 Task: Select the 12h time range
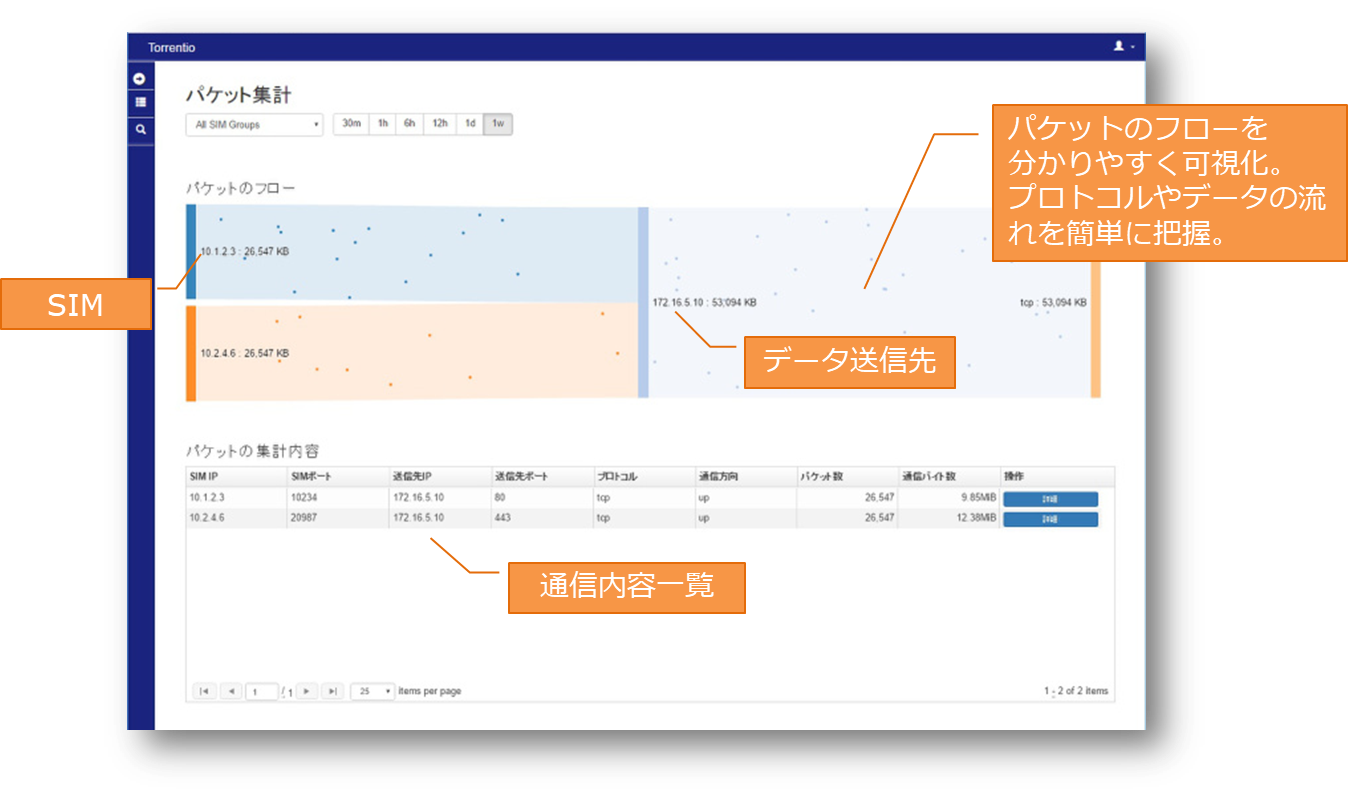[439, 124]
